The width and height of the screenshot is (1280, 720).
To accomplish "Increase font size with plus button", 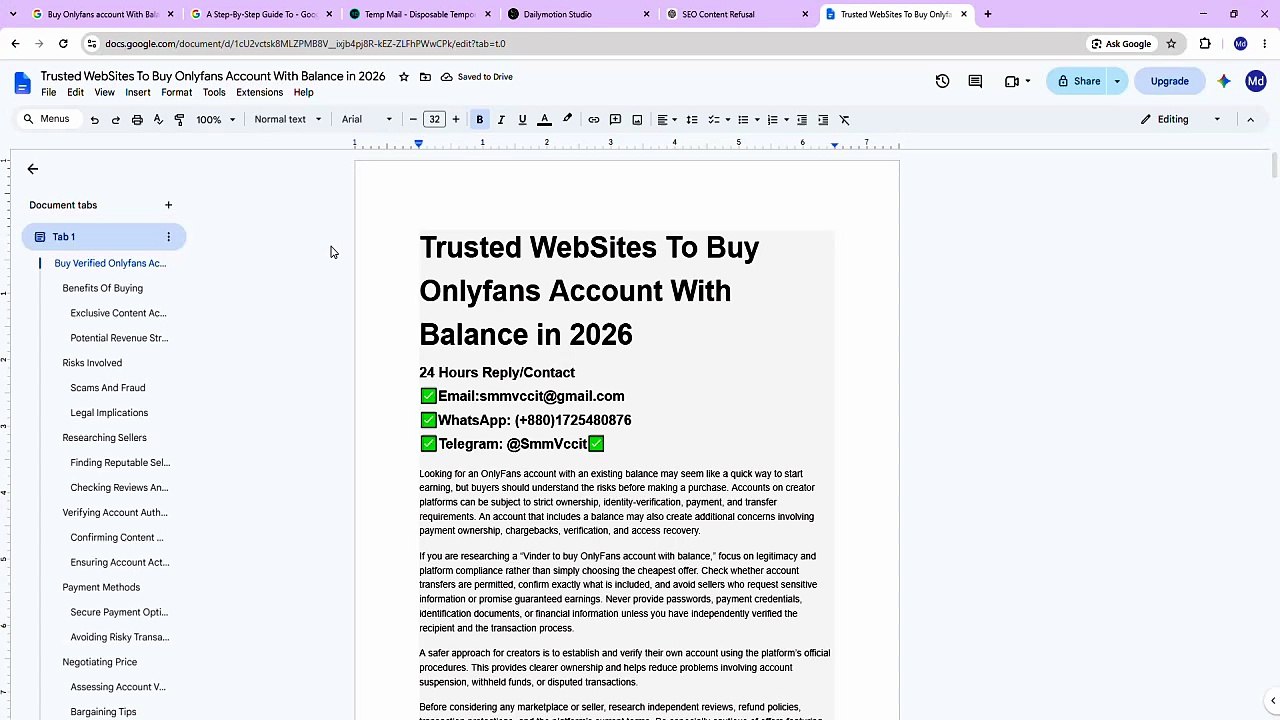I will tap(455, 120).
